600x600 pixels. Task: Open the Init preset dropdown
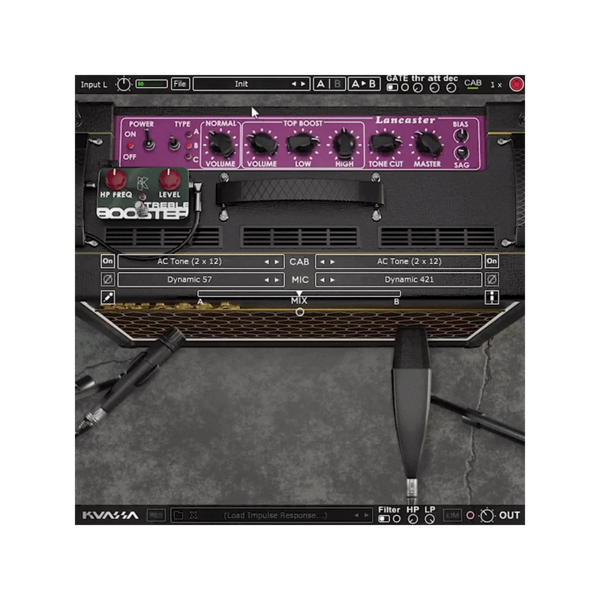click(251, 84)
